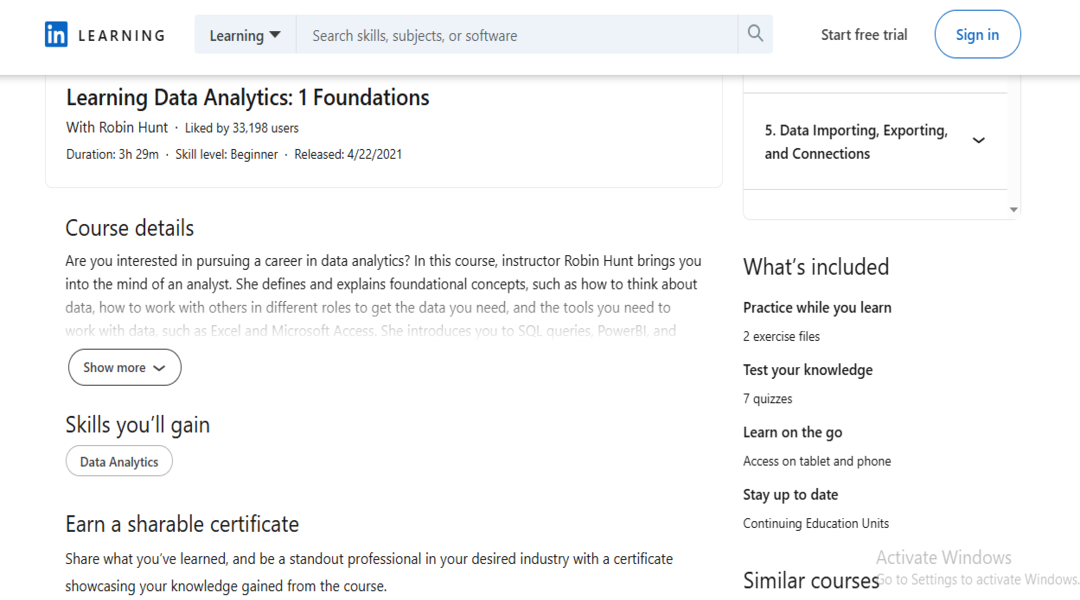Click 'Access on tablet and phone' text
Screen dimensions: 1080x600
(x=817, y=461)
